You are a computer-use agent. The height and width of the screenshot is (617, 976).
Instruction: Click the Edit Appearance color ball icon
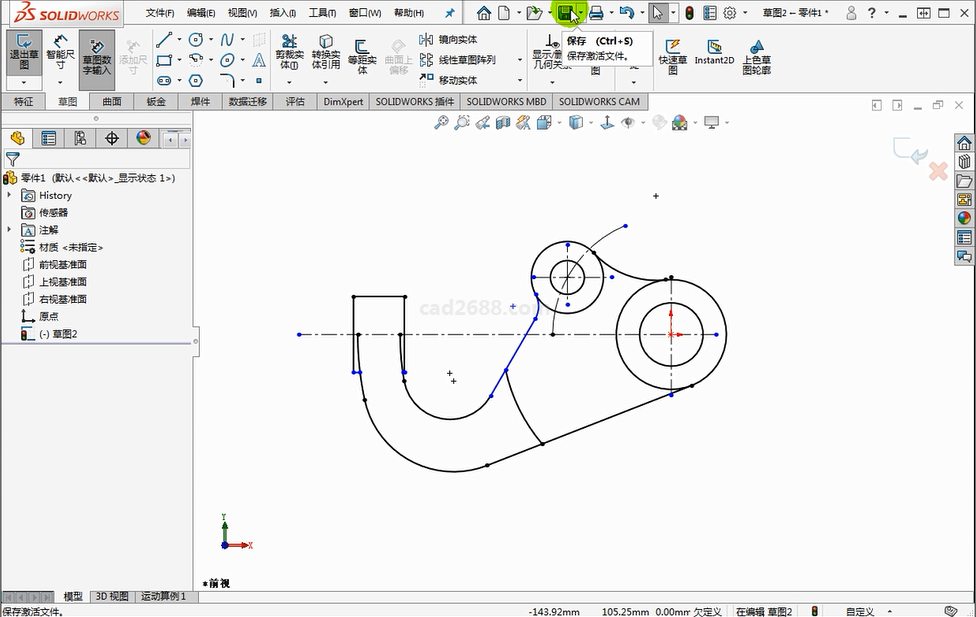click(680, 122)
